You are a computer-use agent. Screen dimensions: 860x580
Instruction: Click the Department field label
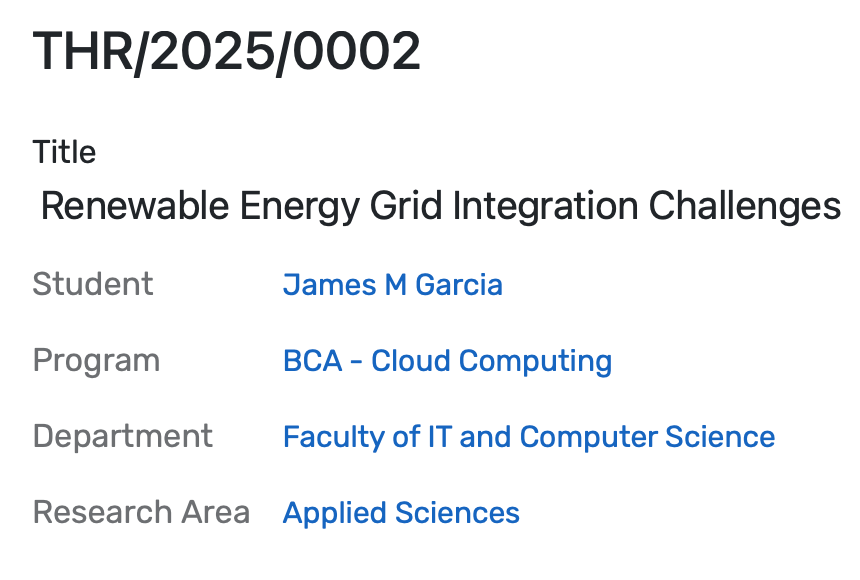[122, 437]
